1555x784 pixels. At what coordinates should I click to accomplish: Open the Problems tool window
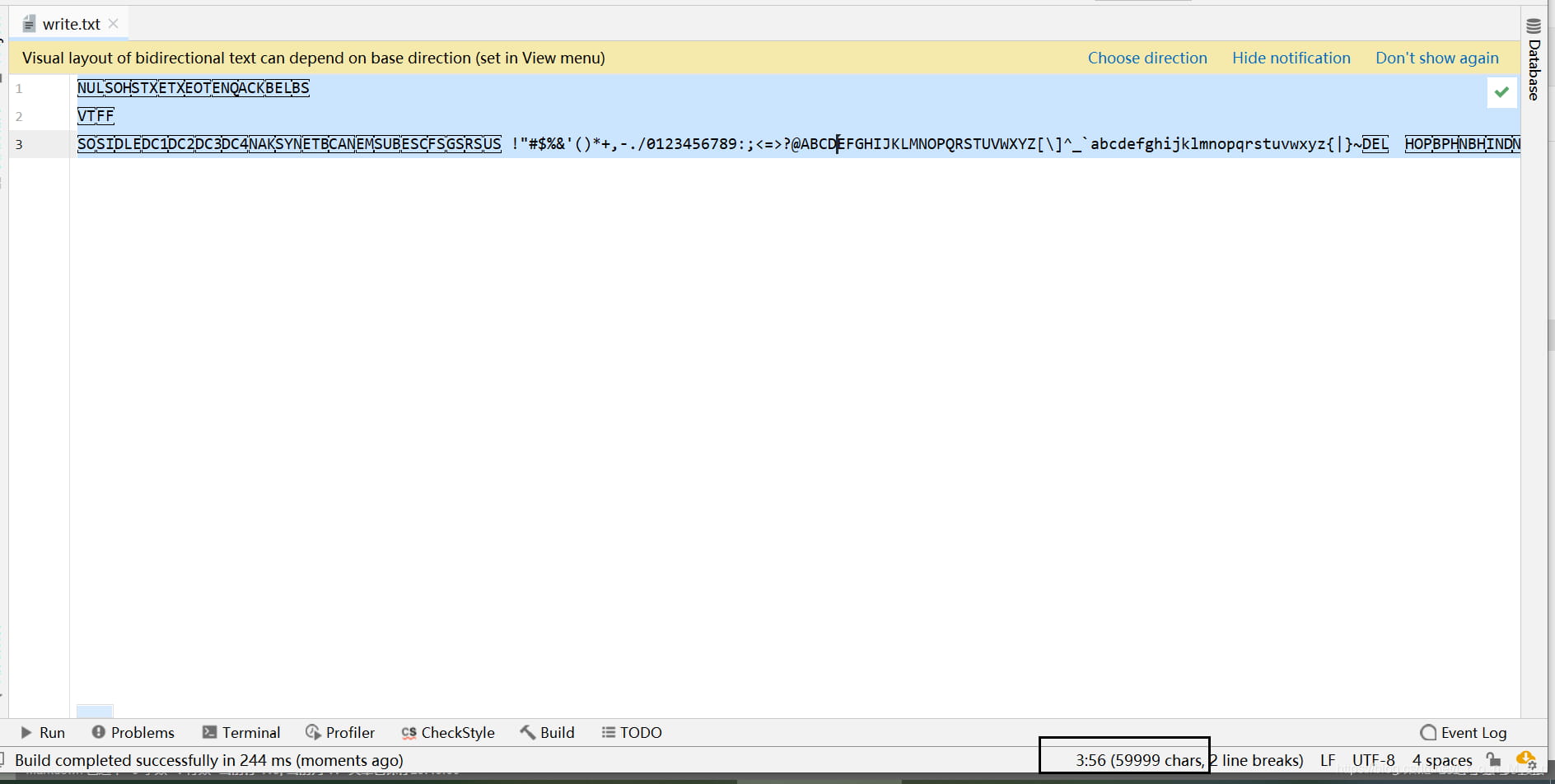coord(133,732)
